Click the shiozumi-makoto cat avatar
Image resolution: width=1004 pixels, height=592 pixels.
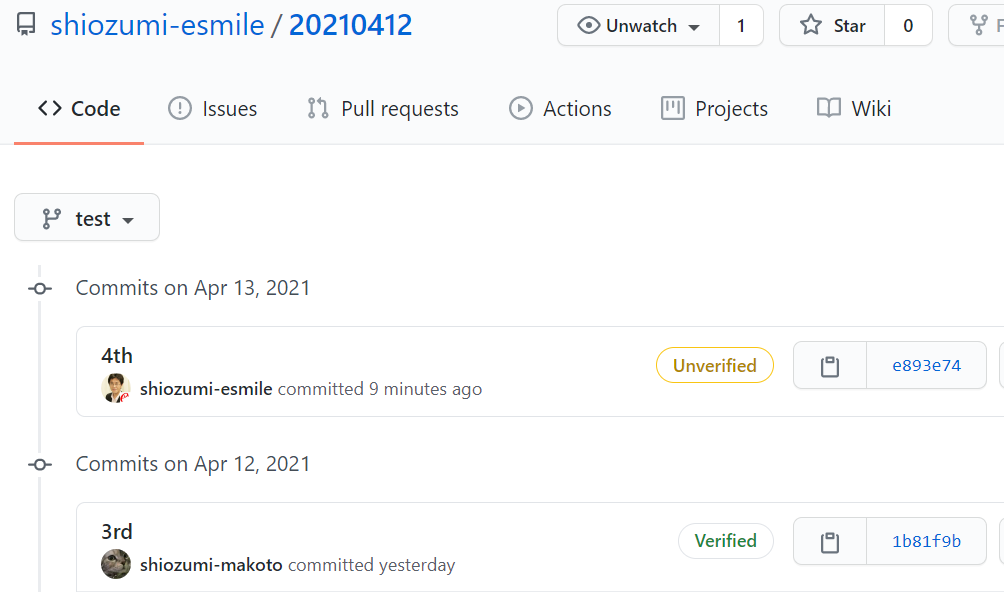pyautogui.click(x=116, y=564)
